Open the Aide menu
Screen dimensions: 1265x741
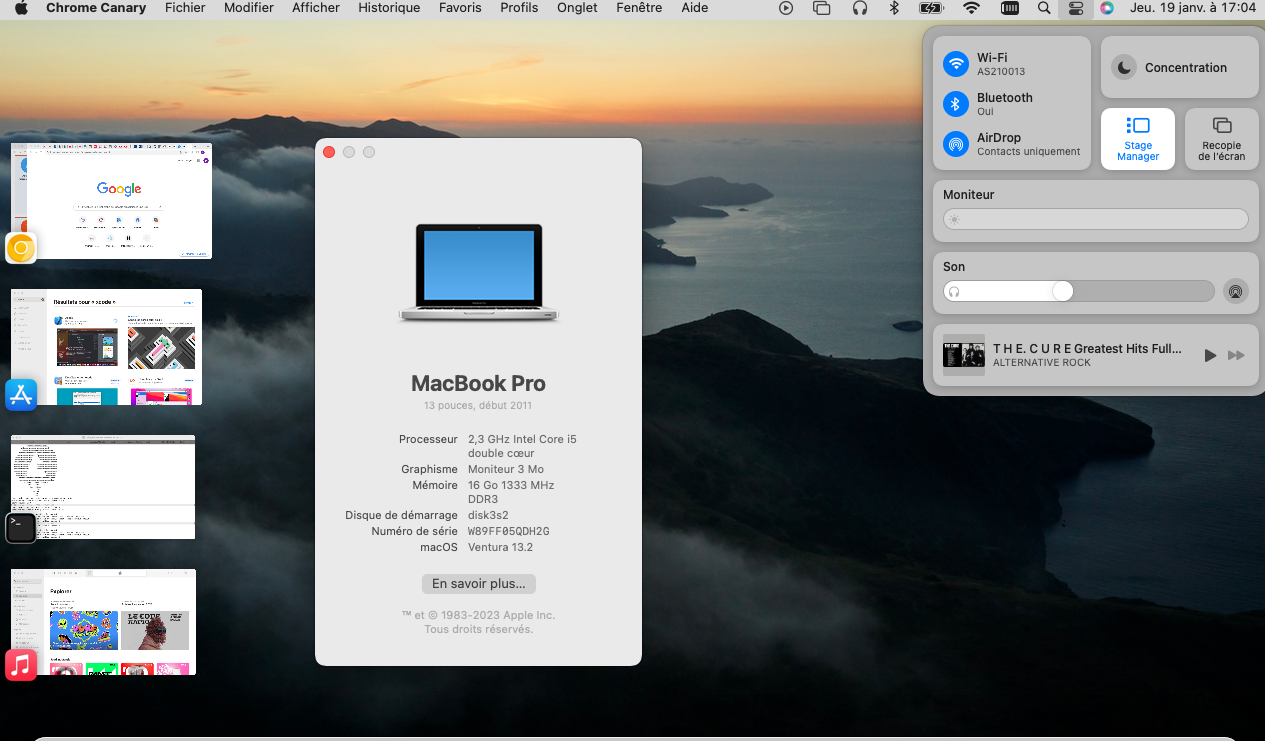pyautogui.click(x=694, y=8)
